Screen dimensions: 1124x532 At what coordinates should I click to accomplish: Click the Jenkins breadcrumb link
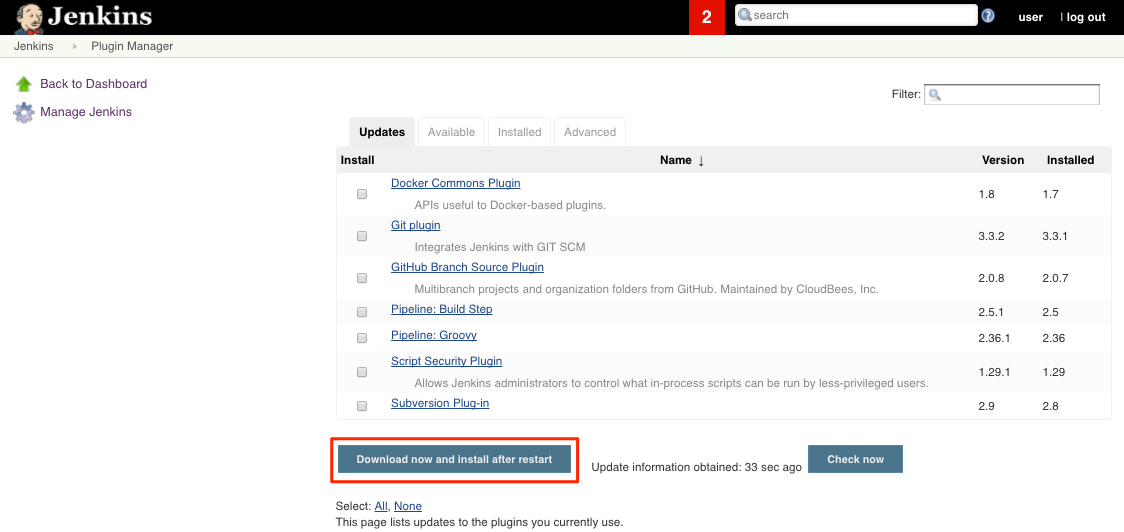[34, 47]
